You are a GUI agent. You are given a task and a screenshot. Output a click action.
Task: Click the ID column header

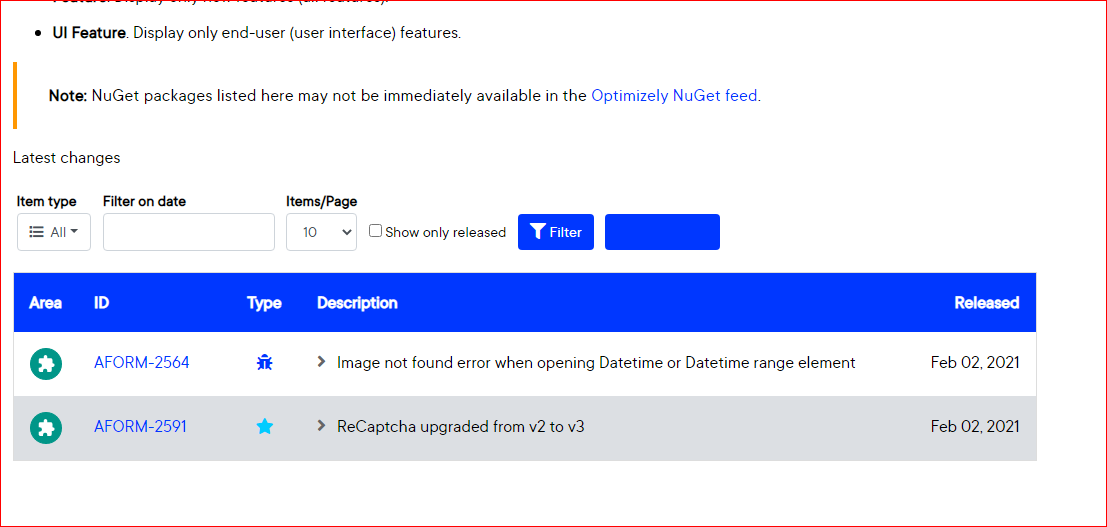(x=101, y=303)
